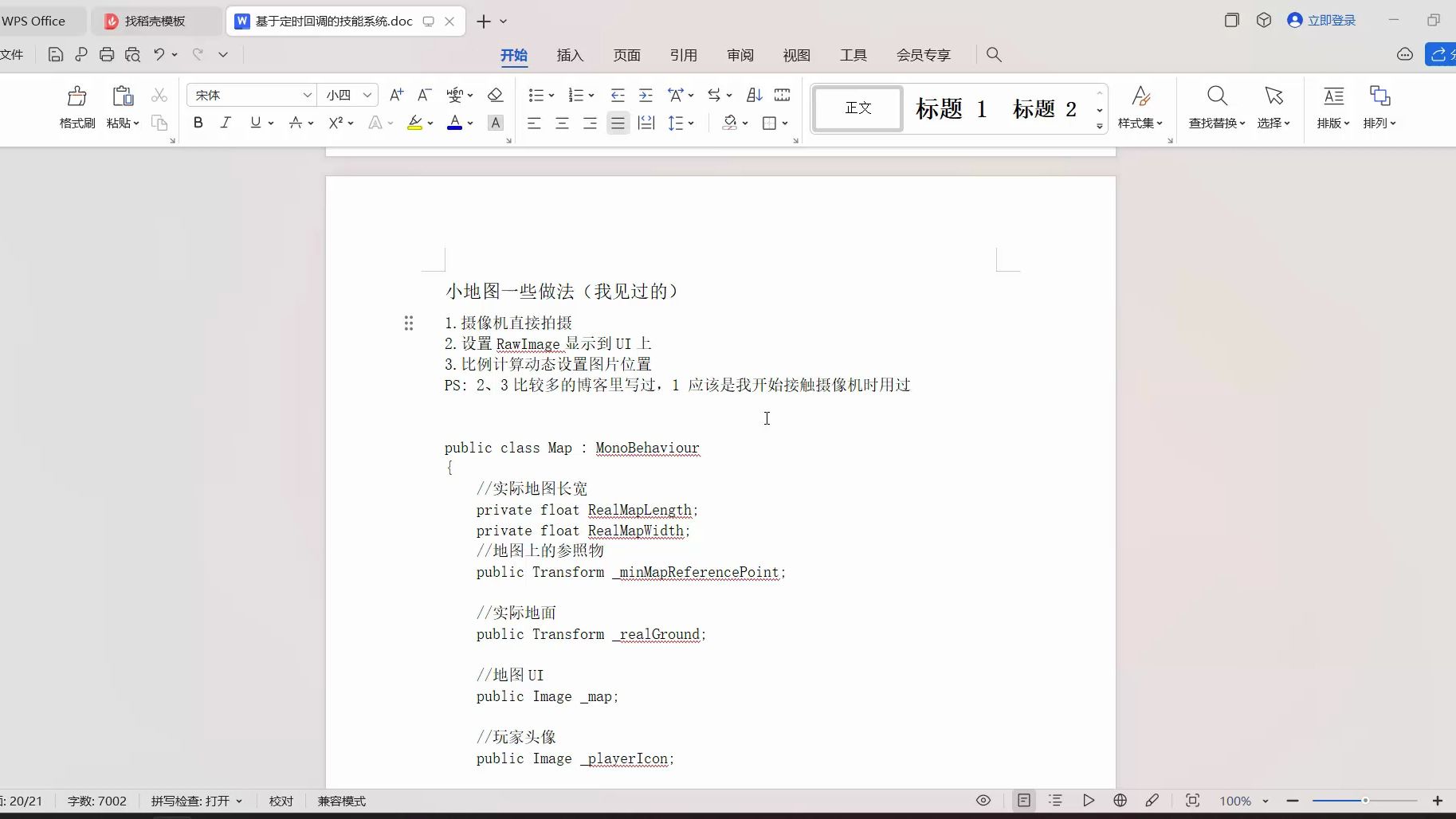Toggle italic formatting
Screen dimensions: 1456x819
[226, 123]
